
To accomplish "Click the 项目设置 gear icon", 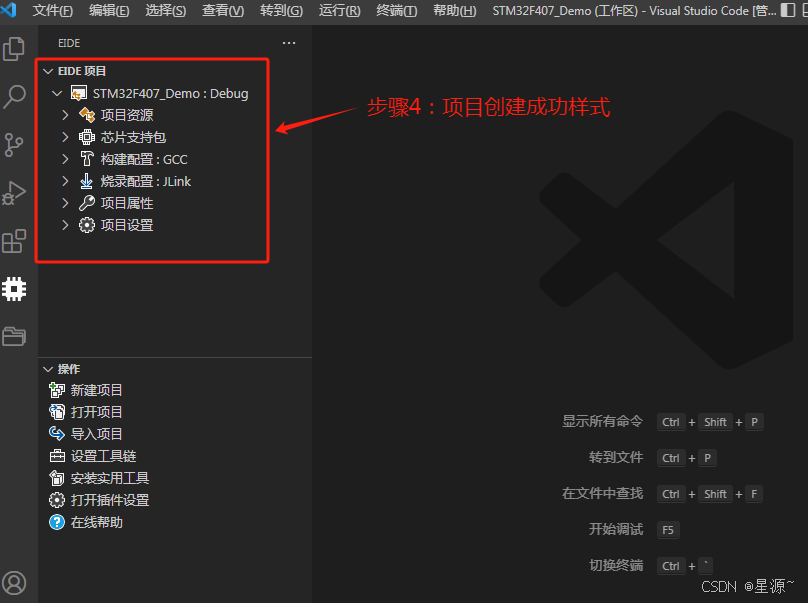I will tap(87, 225).
